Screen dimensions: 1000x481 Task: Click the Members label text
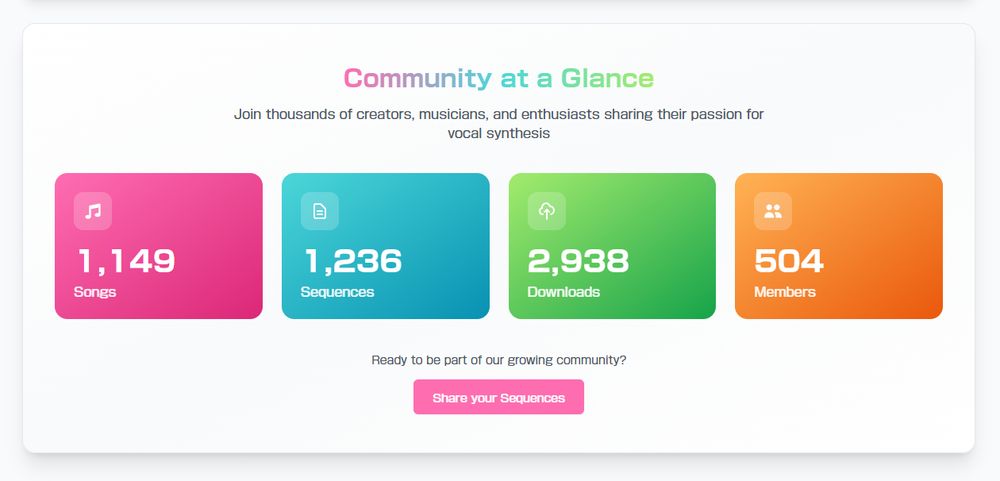click(x=785, y=292)
